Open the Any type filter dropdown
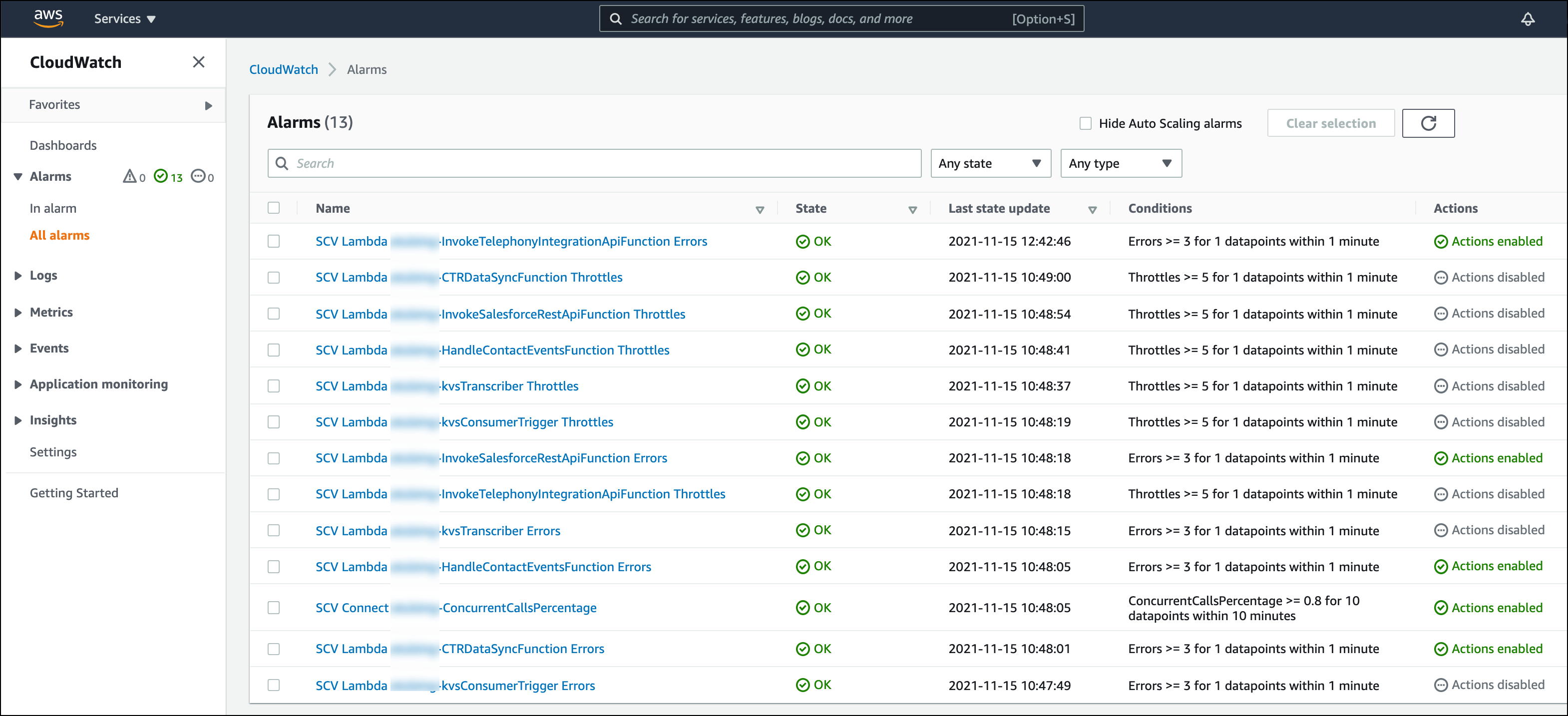This screenshot has width=1568, height=716. coord(1121,163)
